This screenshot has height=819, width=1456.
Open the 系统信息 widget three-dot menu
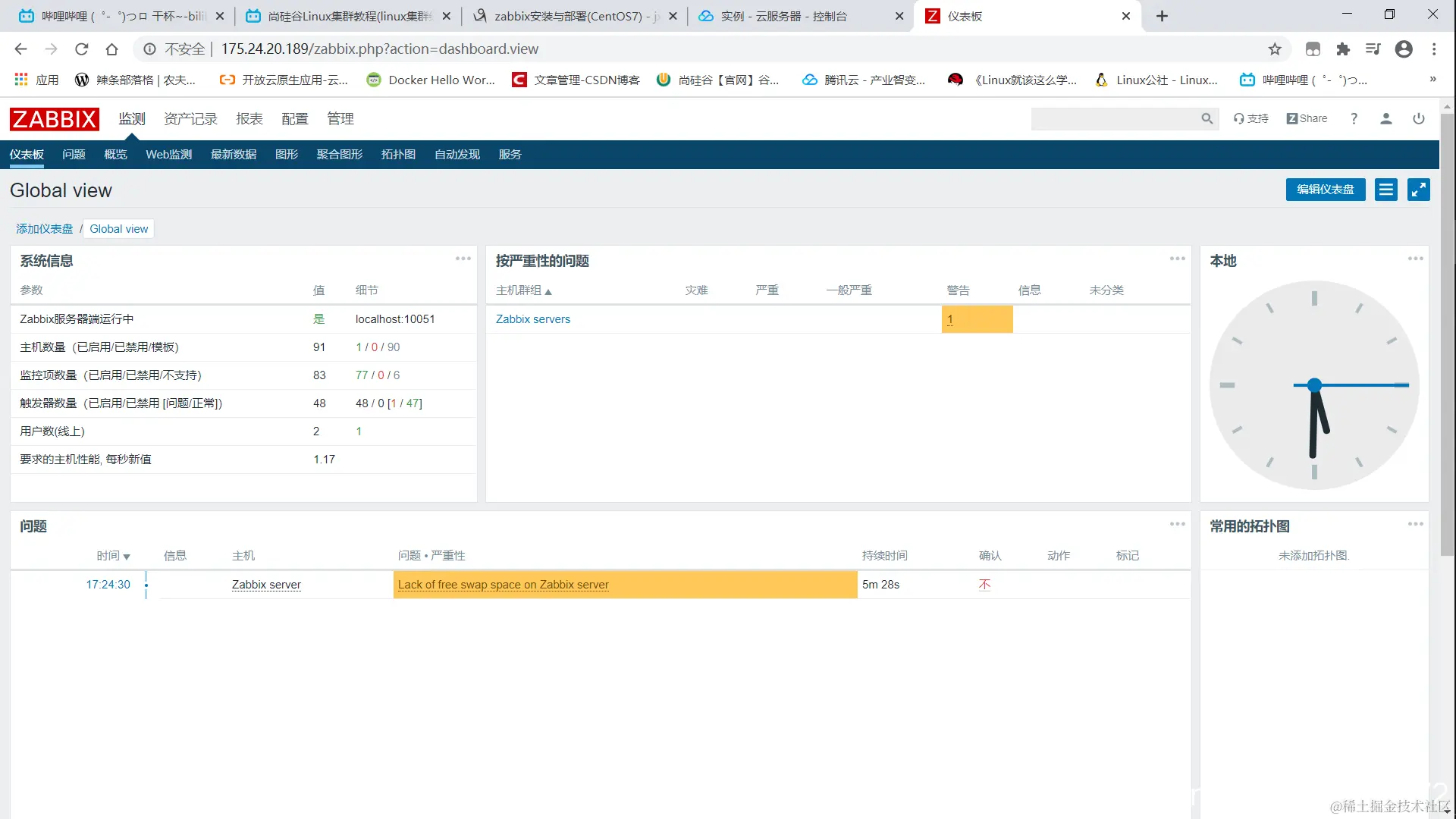463,259
